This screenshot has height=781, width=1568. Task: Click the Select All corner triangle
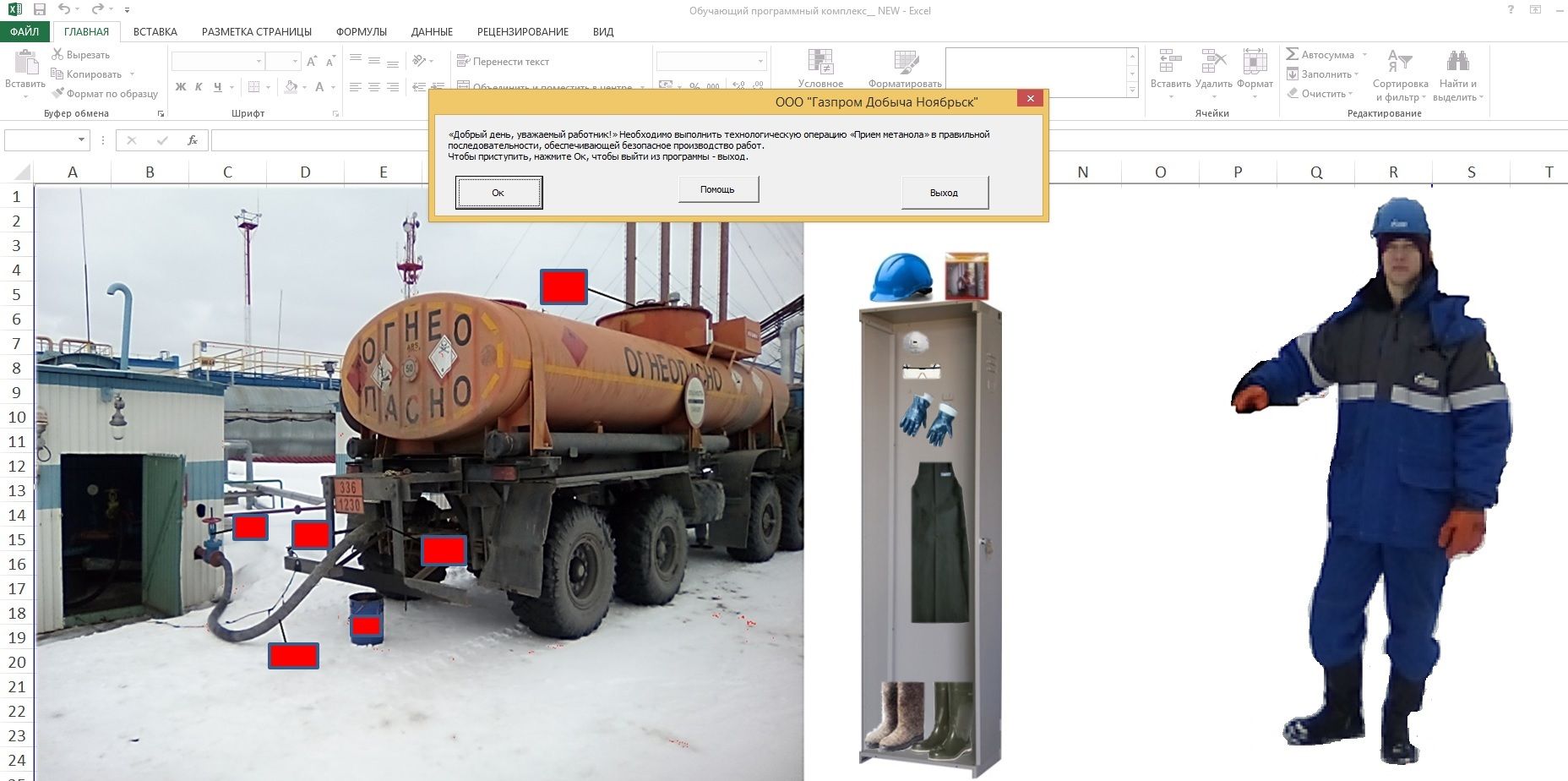tap(20, 173)
